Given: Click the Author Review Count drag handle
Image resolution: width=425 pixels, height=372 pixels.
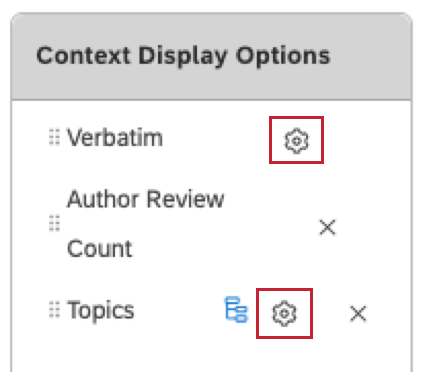Looking at the screenshot, I should 54,223.
